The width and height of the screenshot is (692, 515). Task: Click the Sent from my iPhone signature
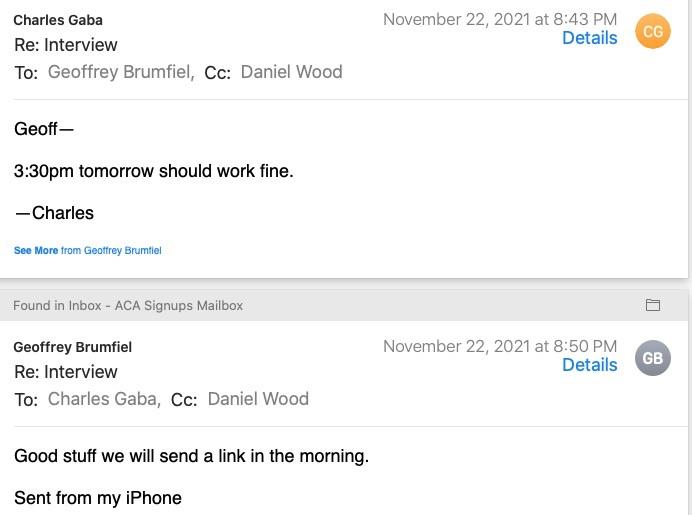click(98, 498)
